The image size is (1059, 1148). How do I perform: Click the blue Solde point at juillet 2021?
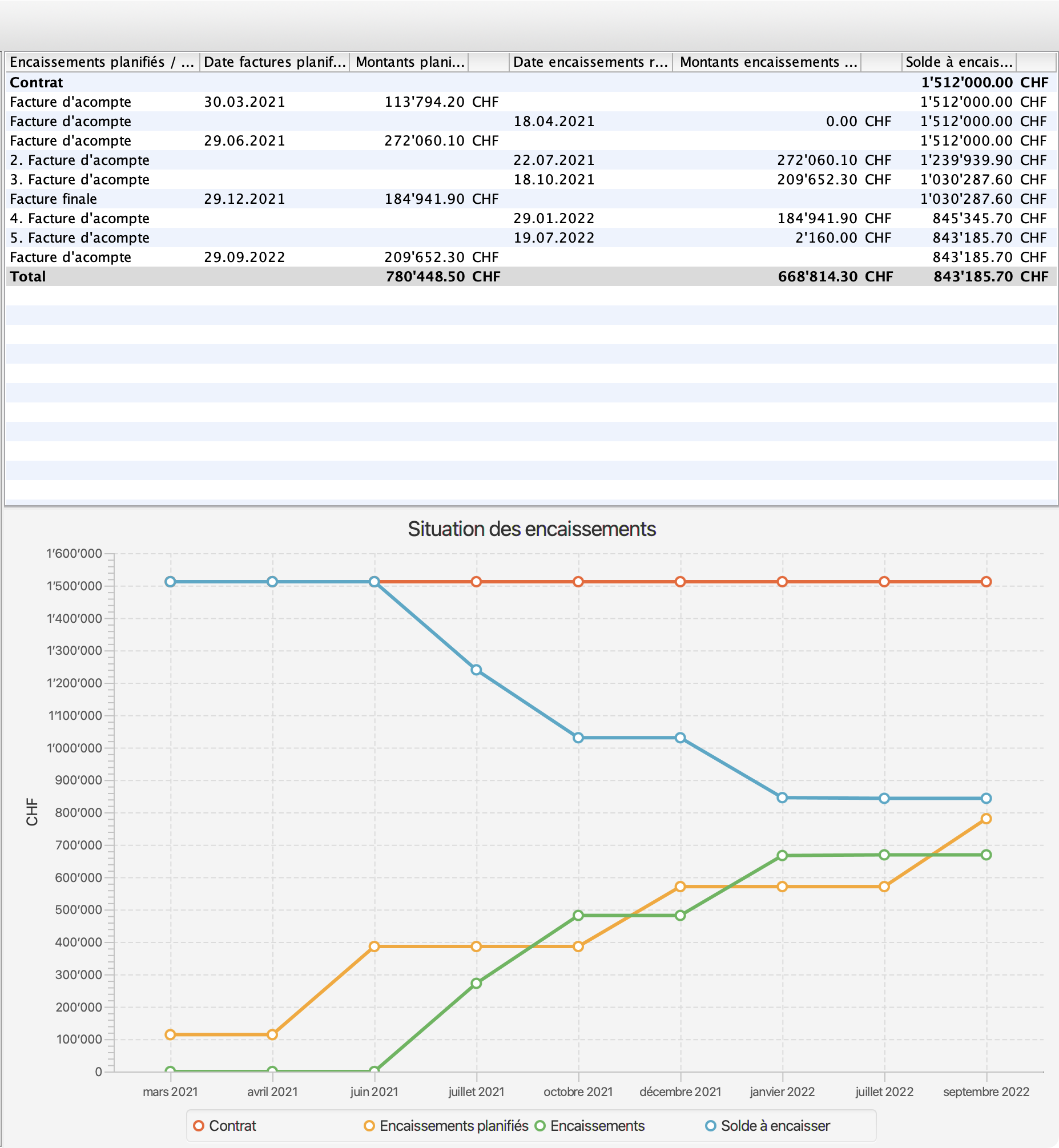[476, 671]
